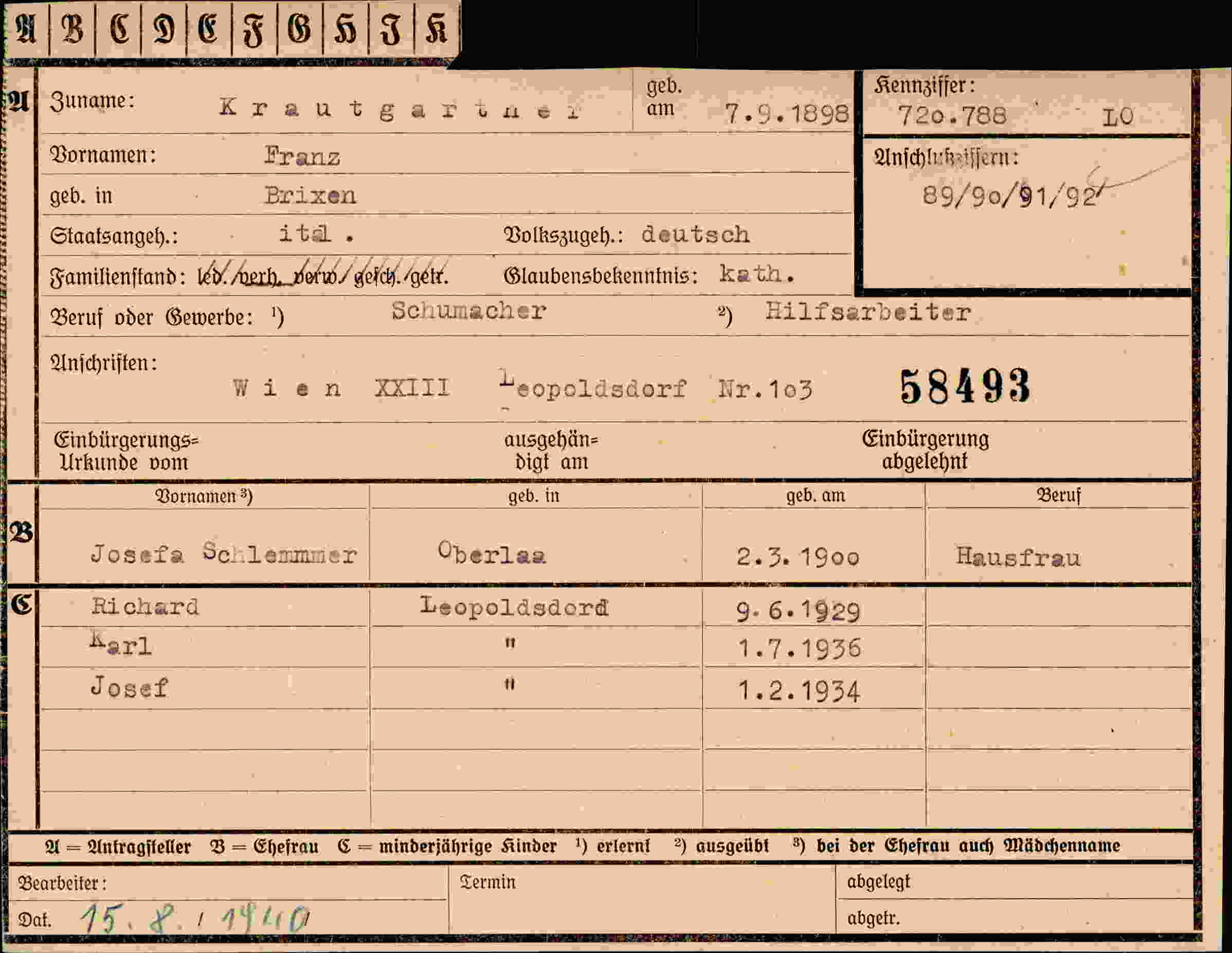
Task: Select the legend text "B = Ehefrau"
Action: (264, 847)
